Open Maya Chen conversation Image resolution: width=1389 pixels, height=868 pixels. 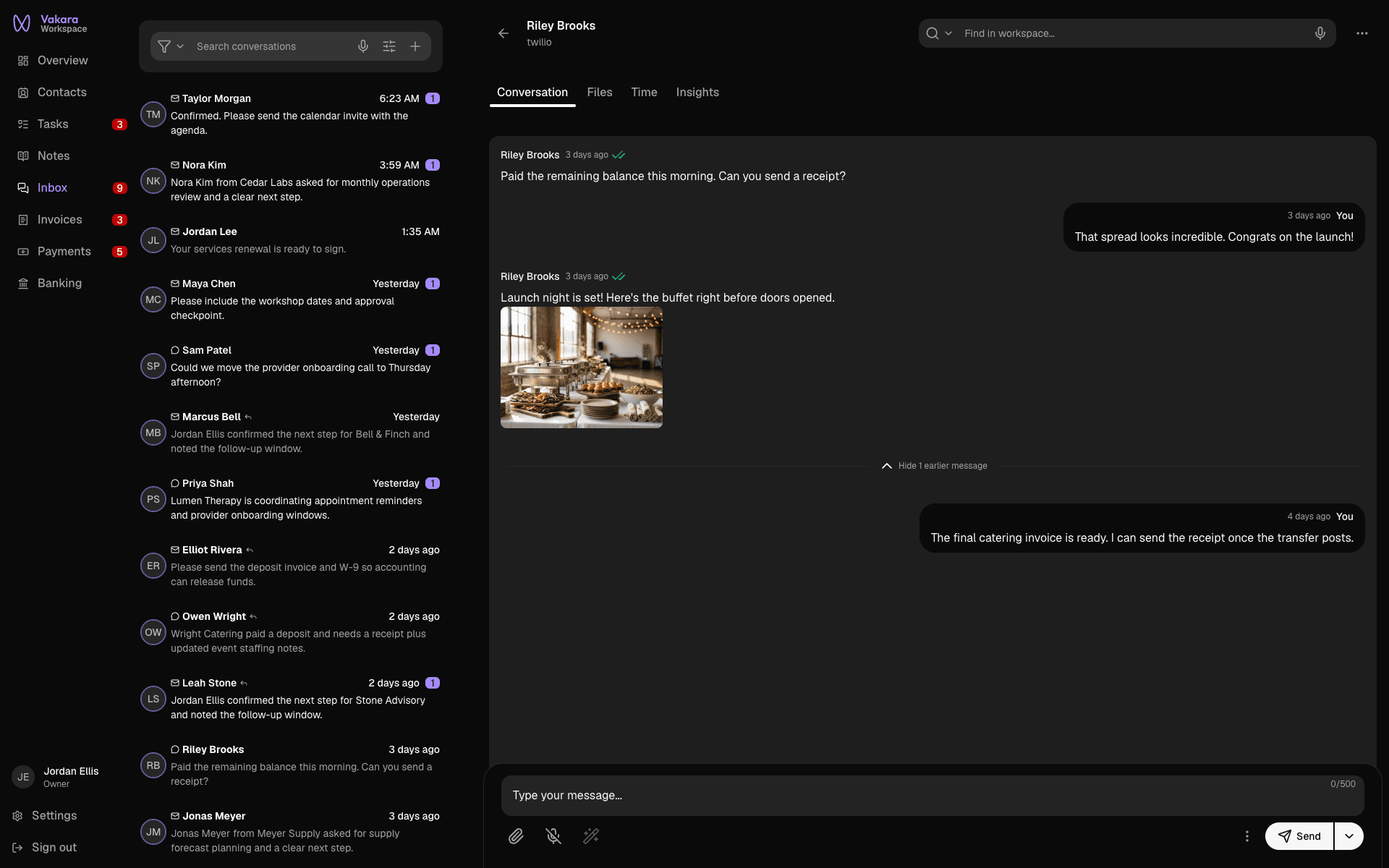(x=290, y=299)
